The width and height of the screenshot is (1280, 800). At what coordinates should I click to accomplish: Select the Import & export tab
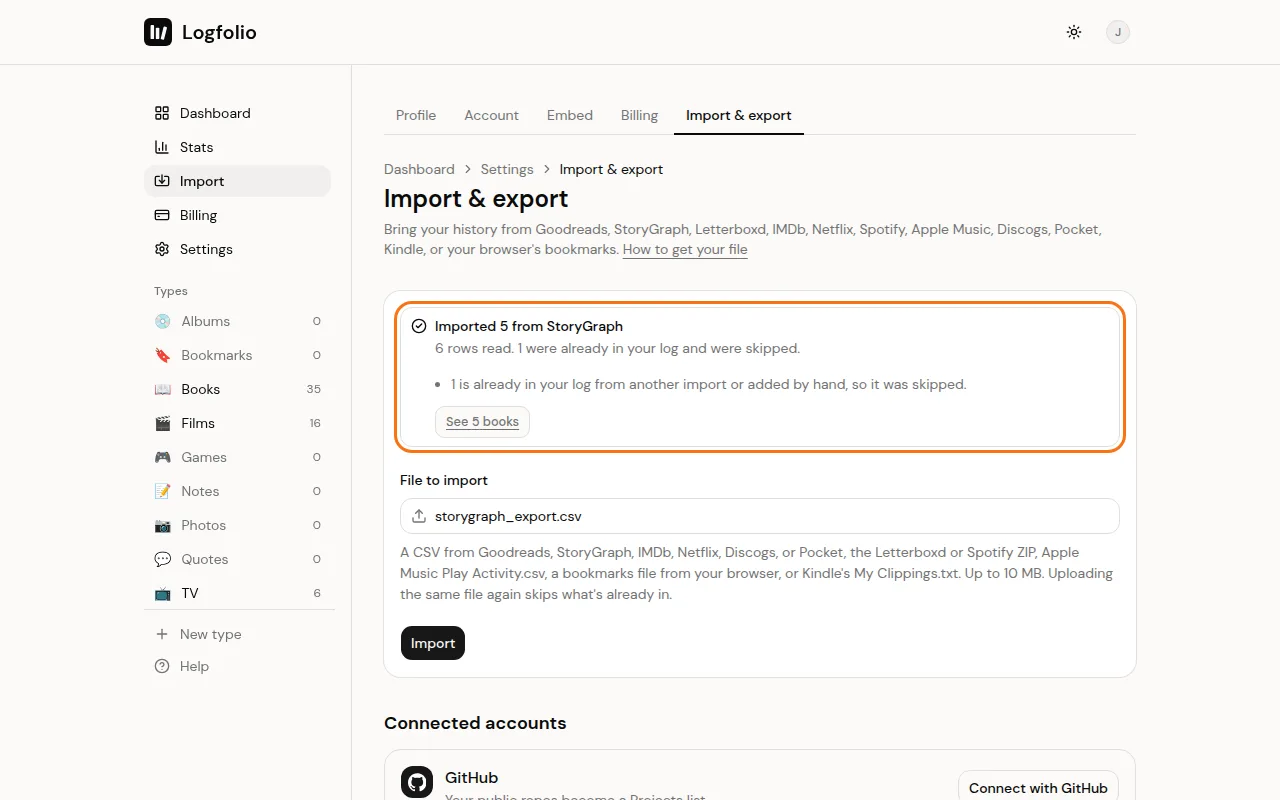739,115
